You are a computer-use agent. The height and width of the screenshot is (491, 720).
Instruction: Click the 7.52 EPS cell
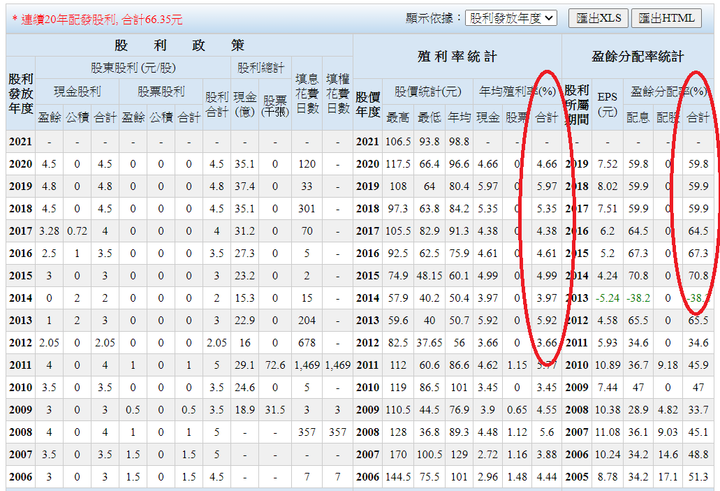pyautogui.click(x=607, y=164)
